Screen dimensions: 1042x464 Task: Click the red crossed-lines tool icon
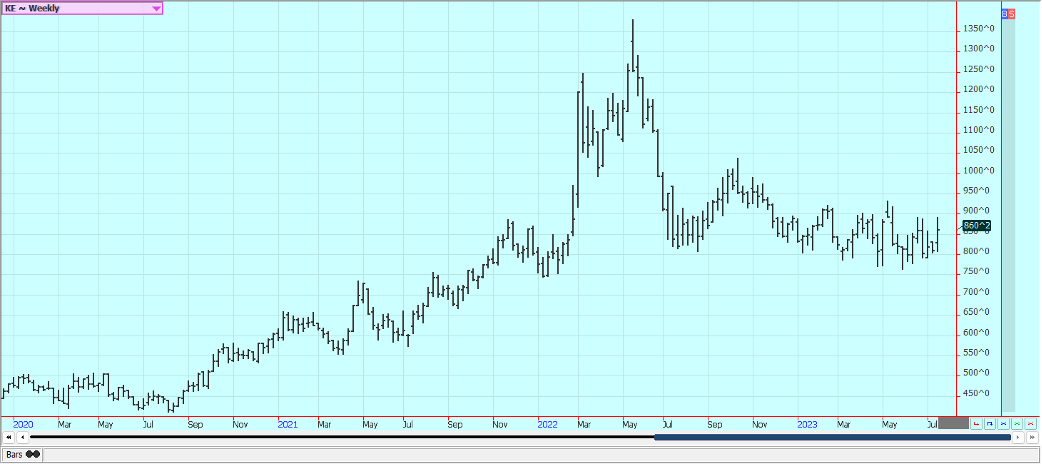(1031, 423)
